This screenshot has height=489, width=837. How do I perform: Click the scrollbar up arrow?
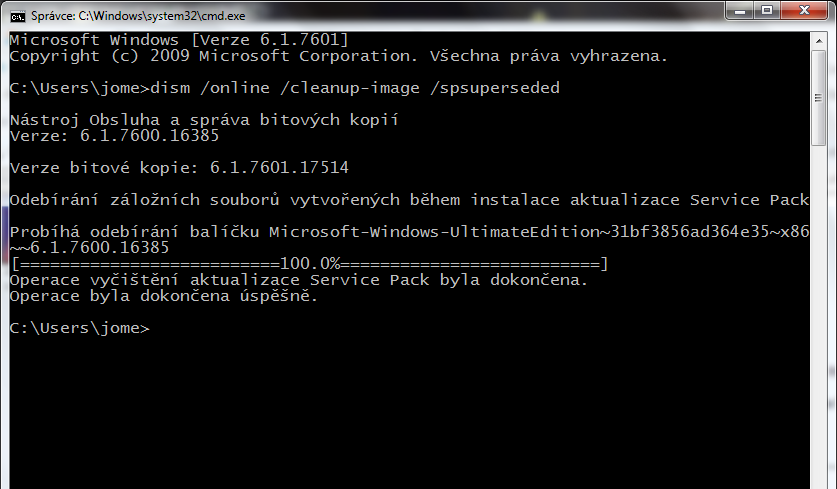point(818,41)
